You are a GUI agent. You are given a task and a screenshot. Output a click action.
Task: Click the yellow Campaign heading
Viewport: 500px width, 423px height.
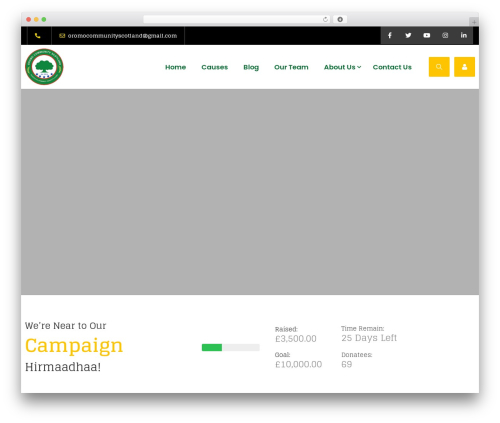74,346
